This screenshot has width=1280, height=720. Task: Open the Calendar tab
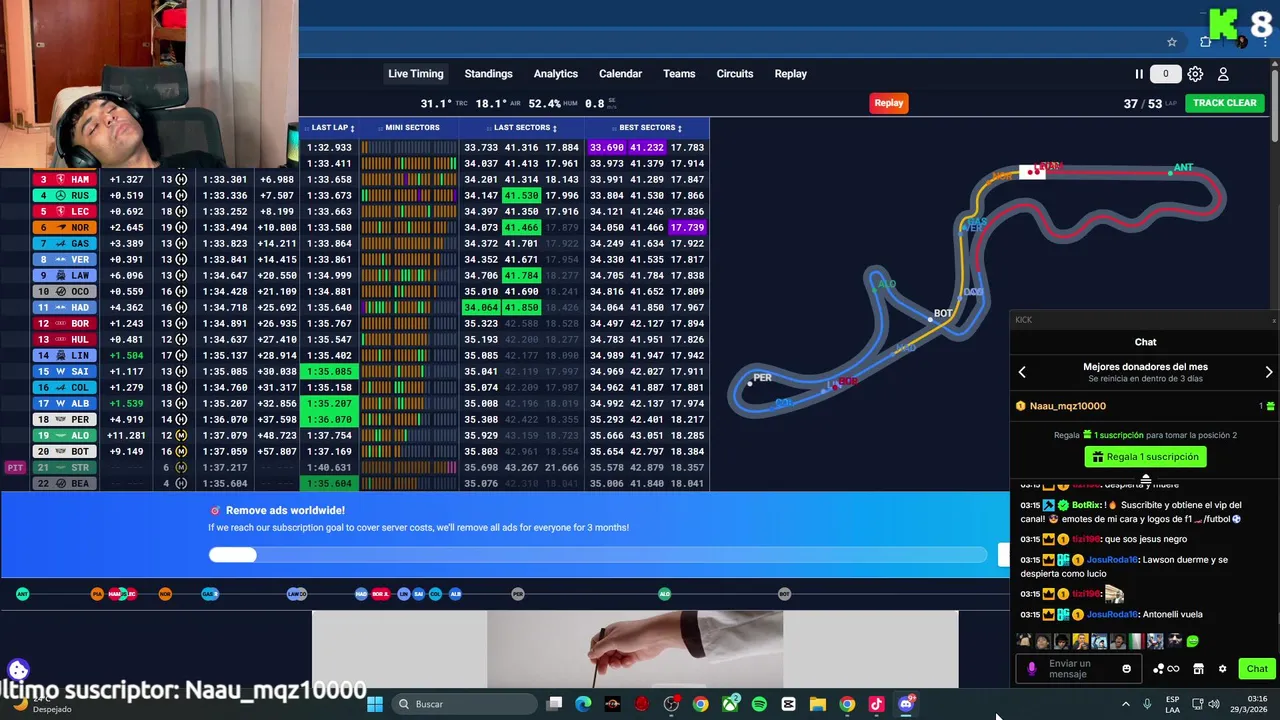coord(620,74)
